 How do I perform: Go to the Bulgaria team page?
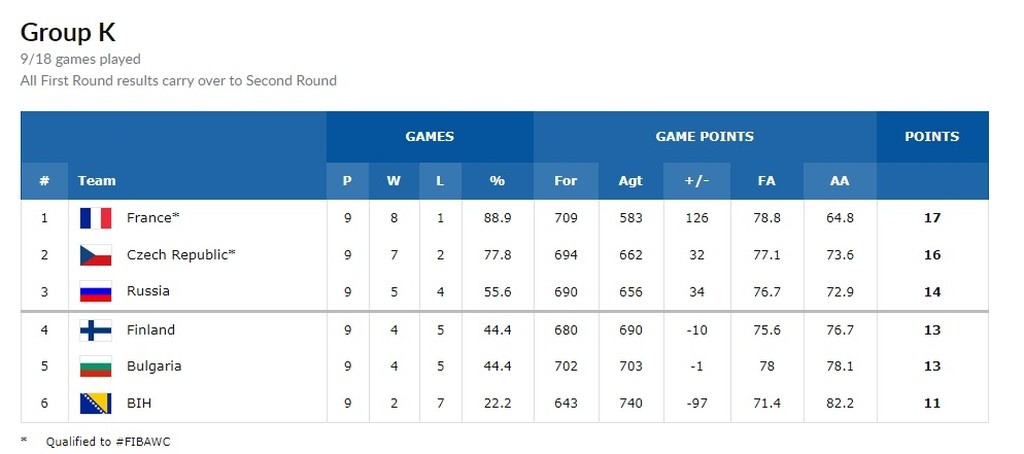(154, 367)
